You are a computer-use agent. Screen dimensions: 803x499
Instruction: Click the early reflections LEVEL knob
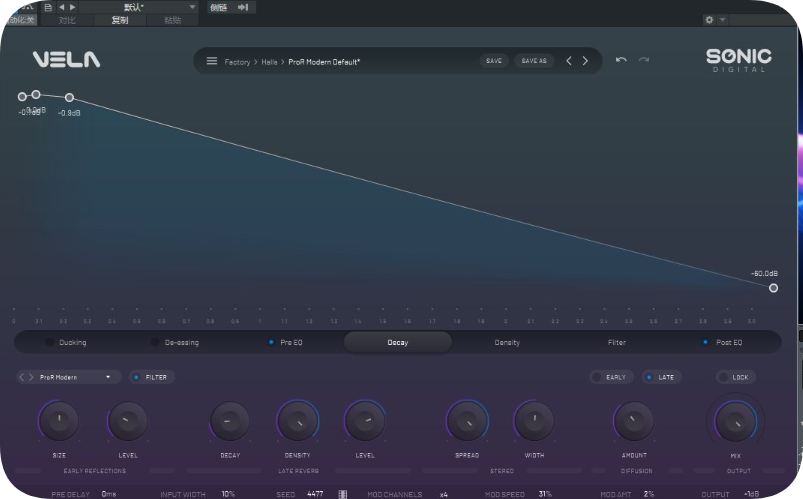[128, 421]
